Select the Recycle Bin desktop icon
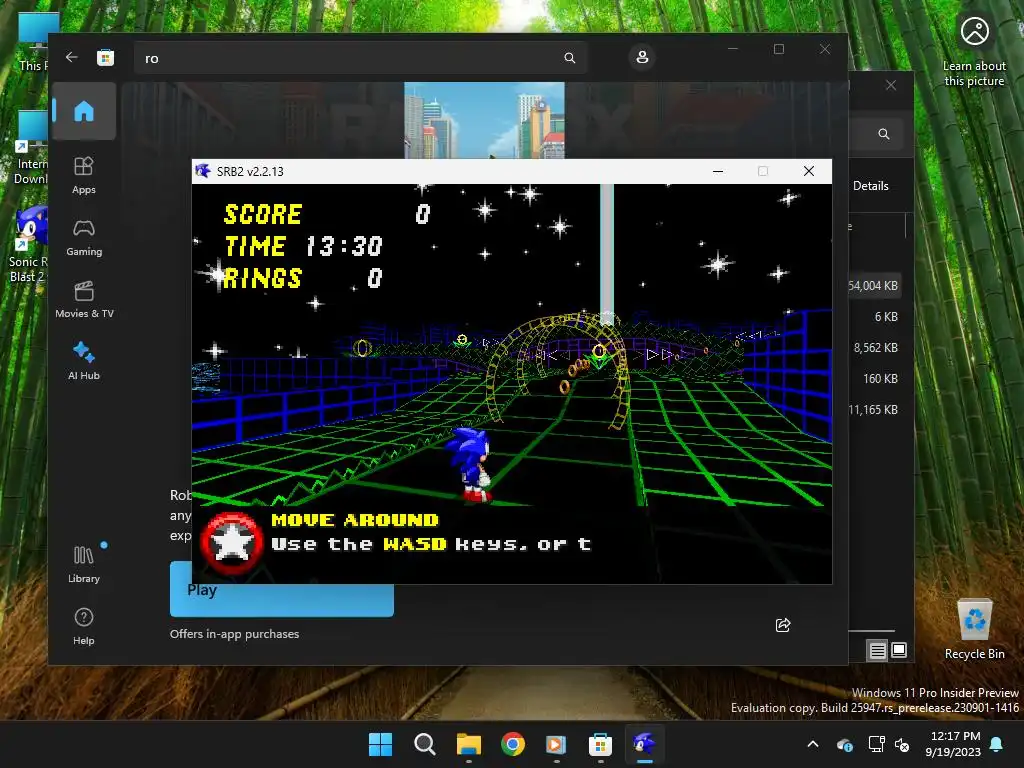This screenshot has height=768, width=1024. pos(974,630)
